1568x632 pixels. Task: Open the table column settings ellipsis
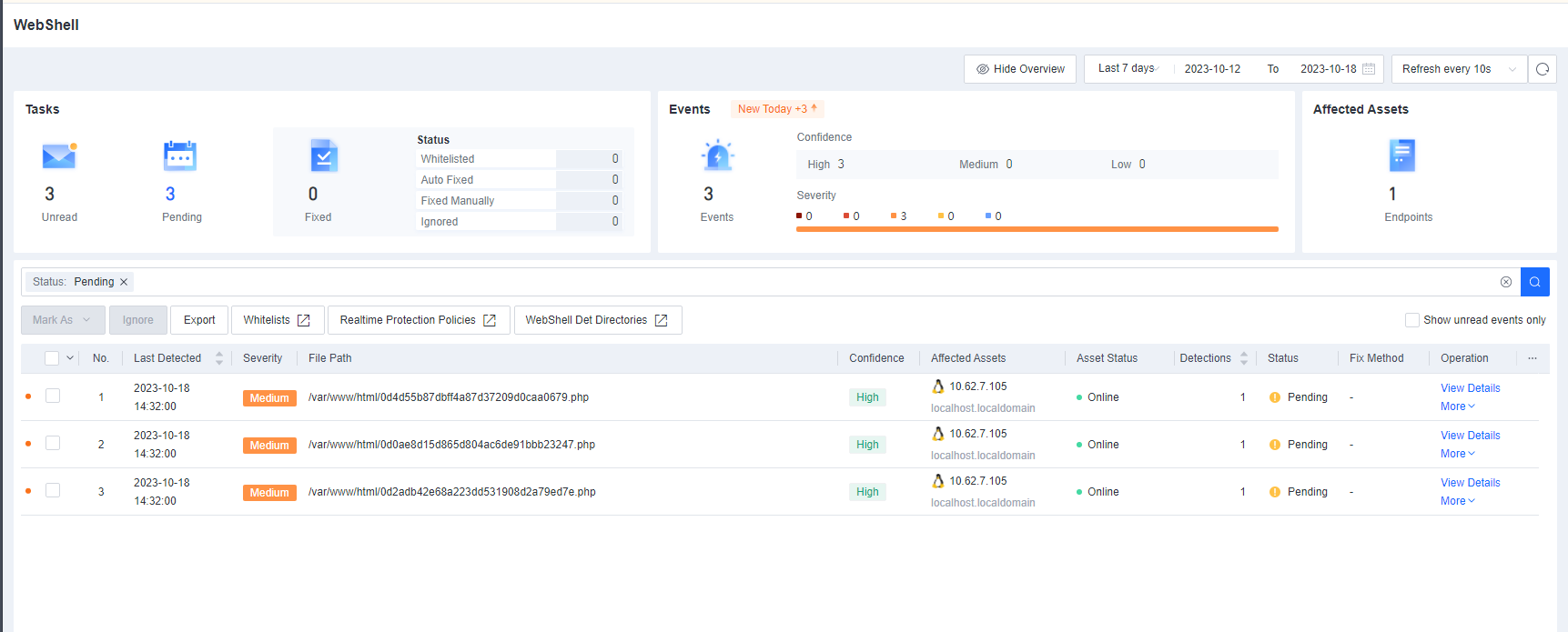pyautogui.click(x=1533, y=358)
